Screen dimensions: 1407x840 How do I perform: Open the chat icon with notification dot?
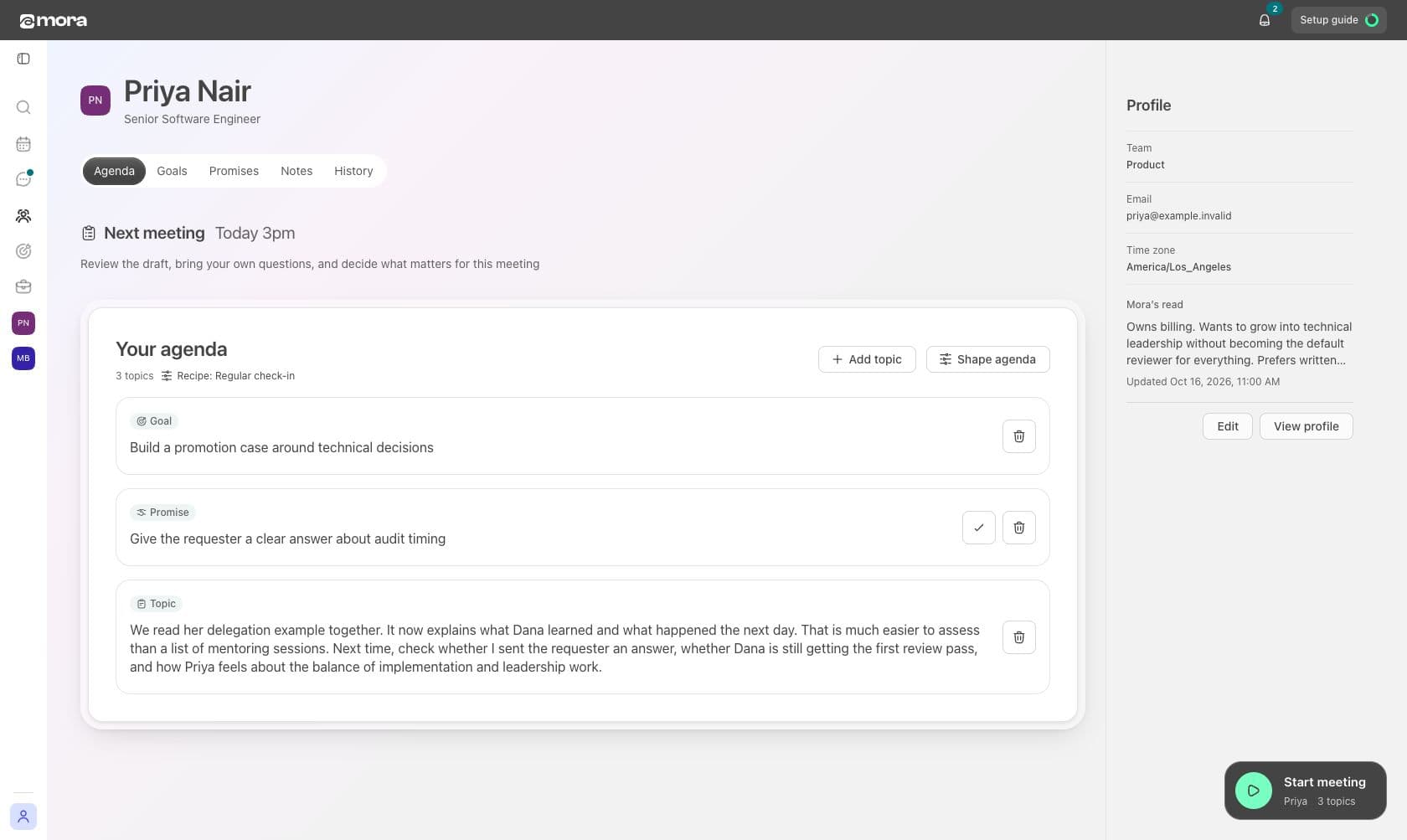tap(23, 179)
